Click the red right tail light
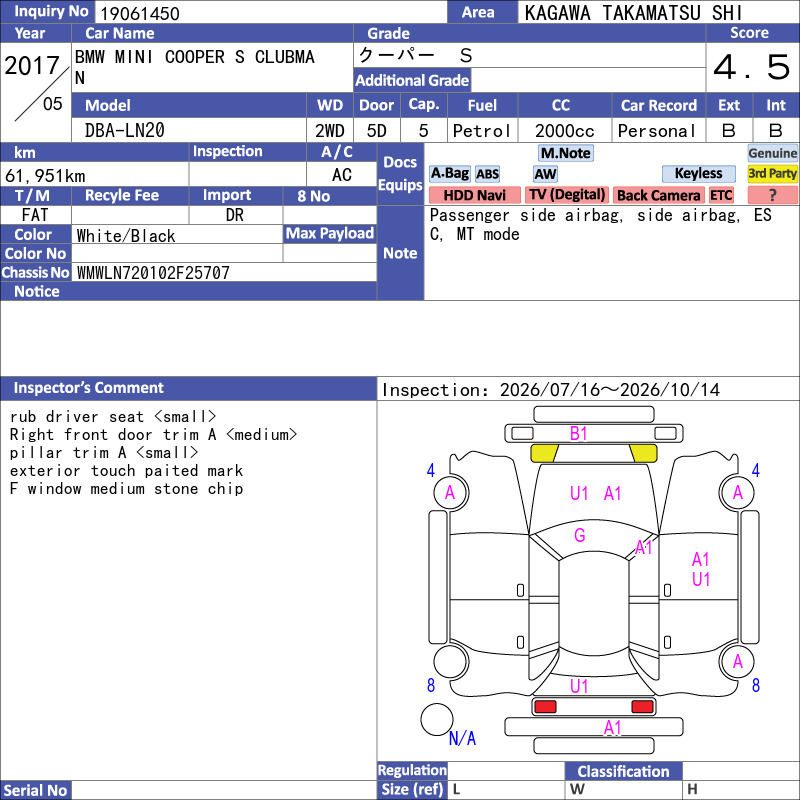The width and height of the screenshot is (800, 800). (x=642, y=707)
